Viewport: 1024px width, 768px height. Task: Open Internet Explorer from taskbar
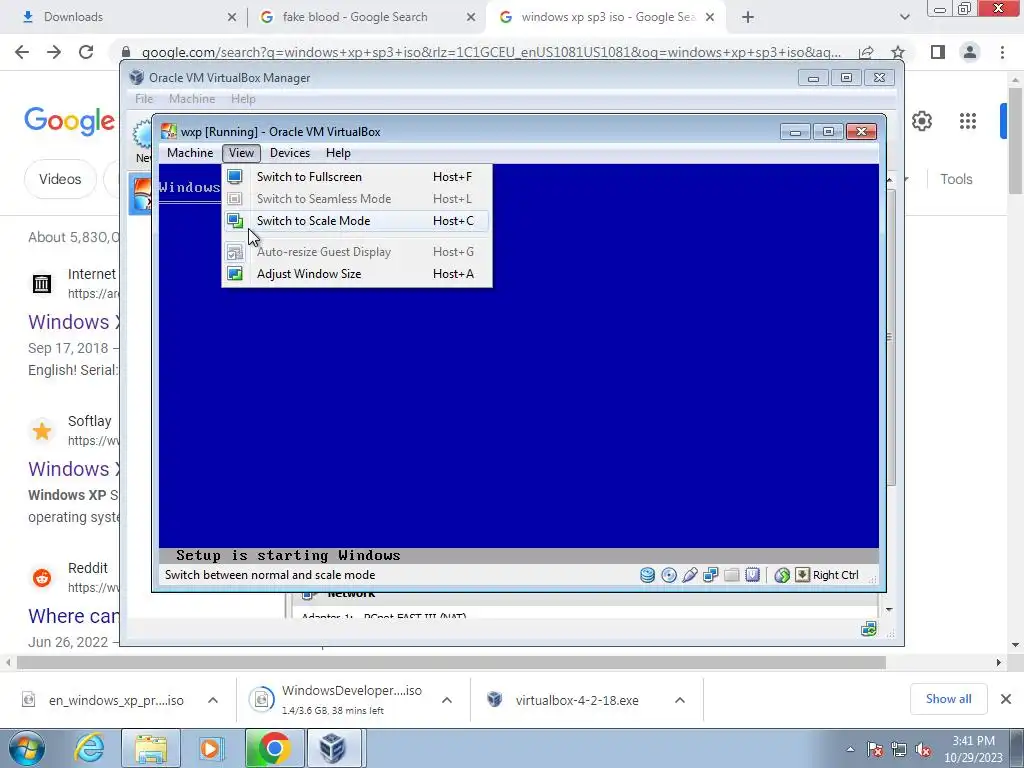click(x=89, y=748)
